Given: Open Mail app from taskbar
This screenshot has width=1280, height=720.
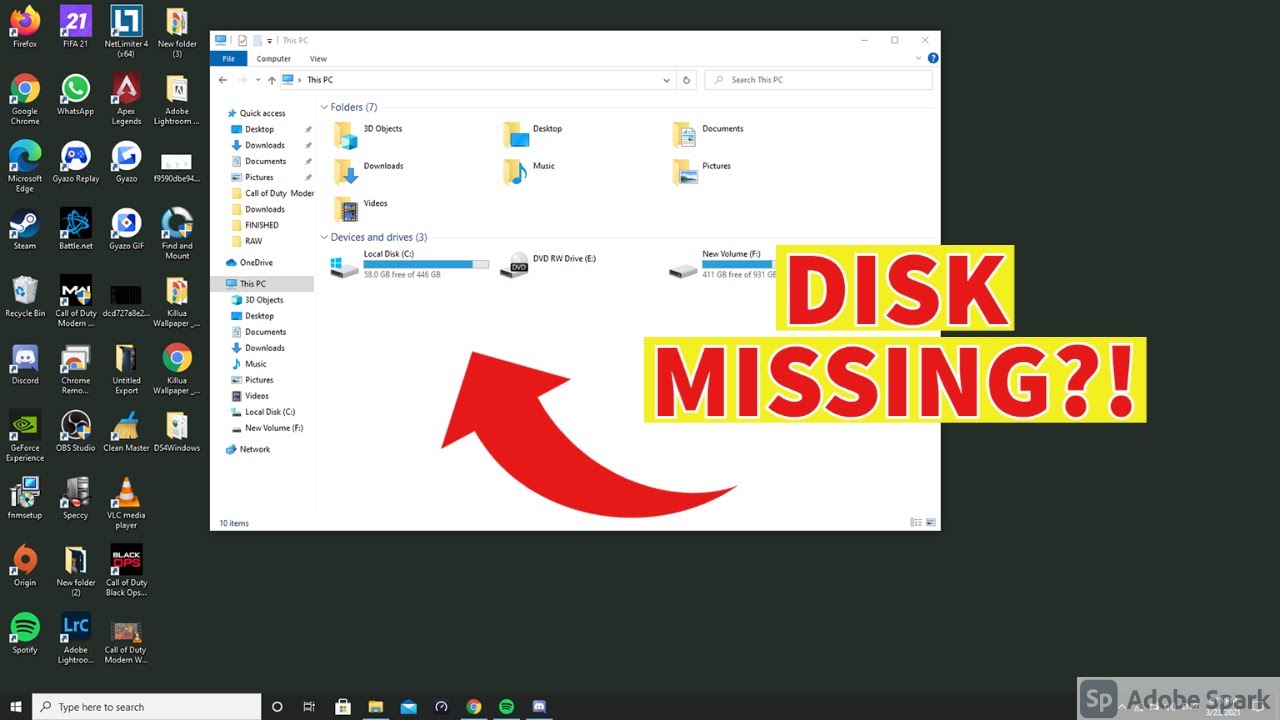Looking at the screenshot, I should pyautogui.click(x=408, y=706).
